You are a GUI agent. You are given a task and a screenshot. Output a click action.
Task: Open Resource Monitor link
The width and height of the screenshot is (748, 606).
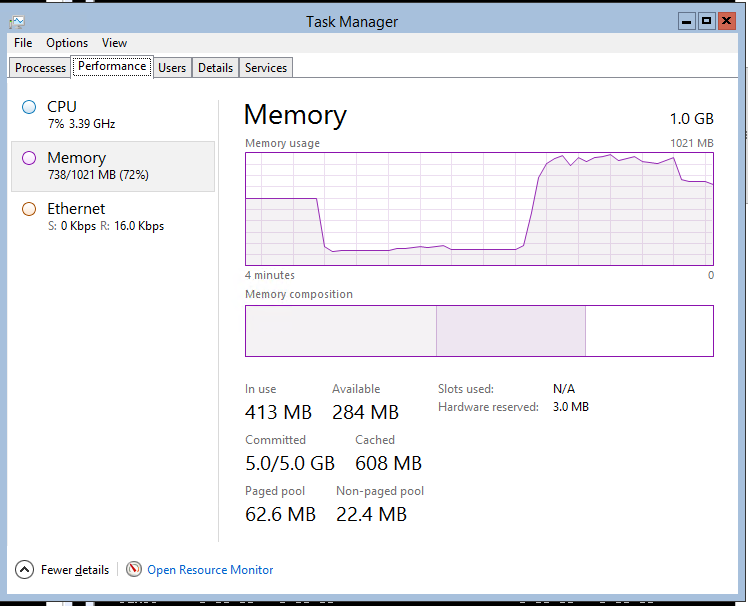pyautogui.click(x=210, y=570)
